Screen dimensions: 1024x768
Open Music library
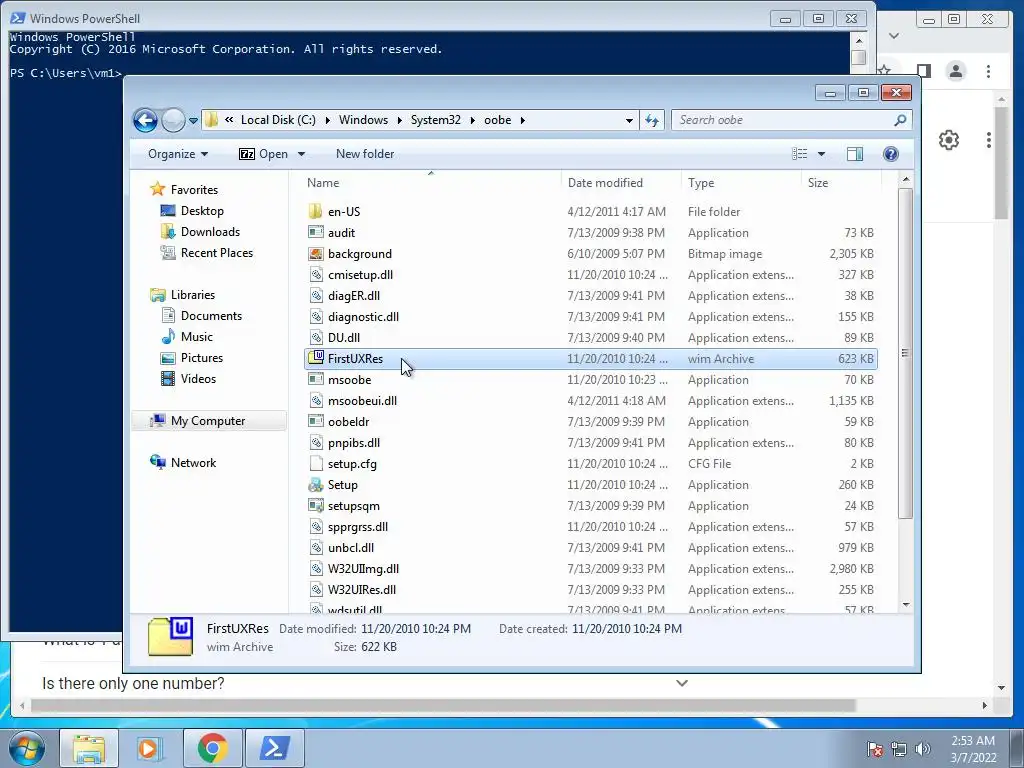pyautogui.click(x=197, y=337)
